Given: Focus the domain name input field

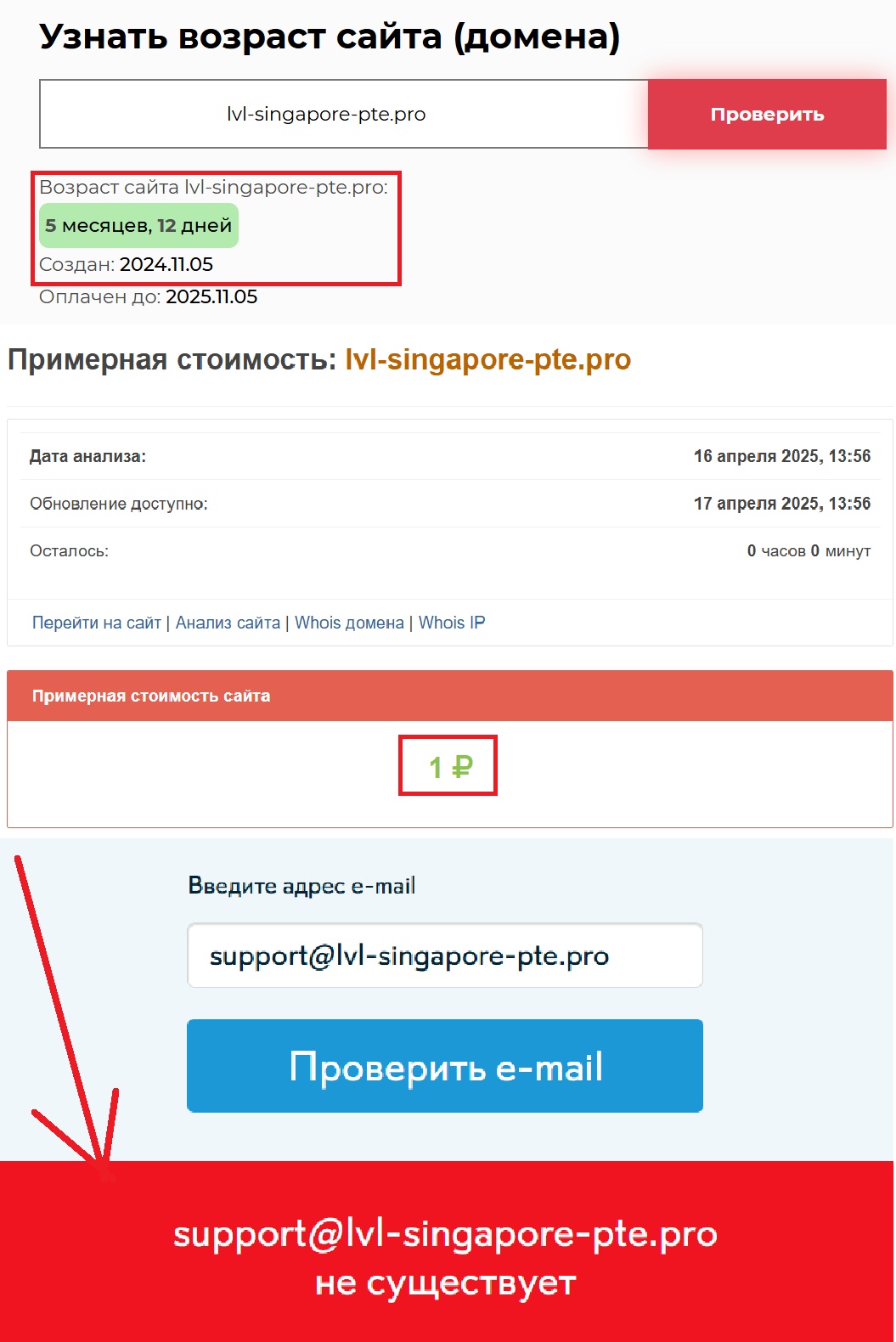Looking at the screenshot, I should coord(344,114).
